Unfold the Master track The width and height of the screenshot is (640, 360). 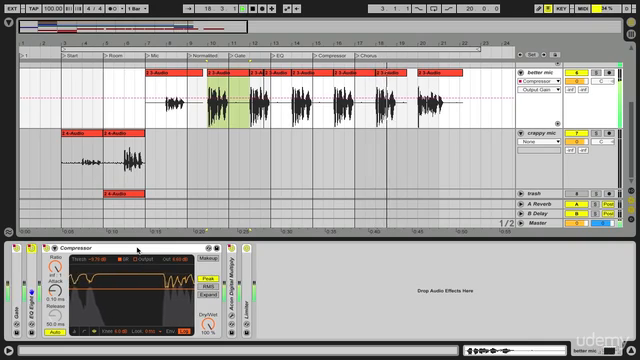[521, 223]
